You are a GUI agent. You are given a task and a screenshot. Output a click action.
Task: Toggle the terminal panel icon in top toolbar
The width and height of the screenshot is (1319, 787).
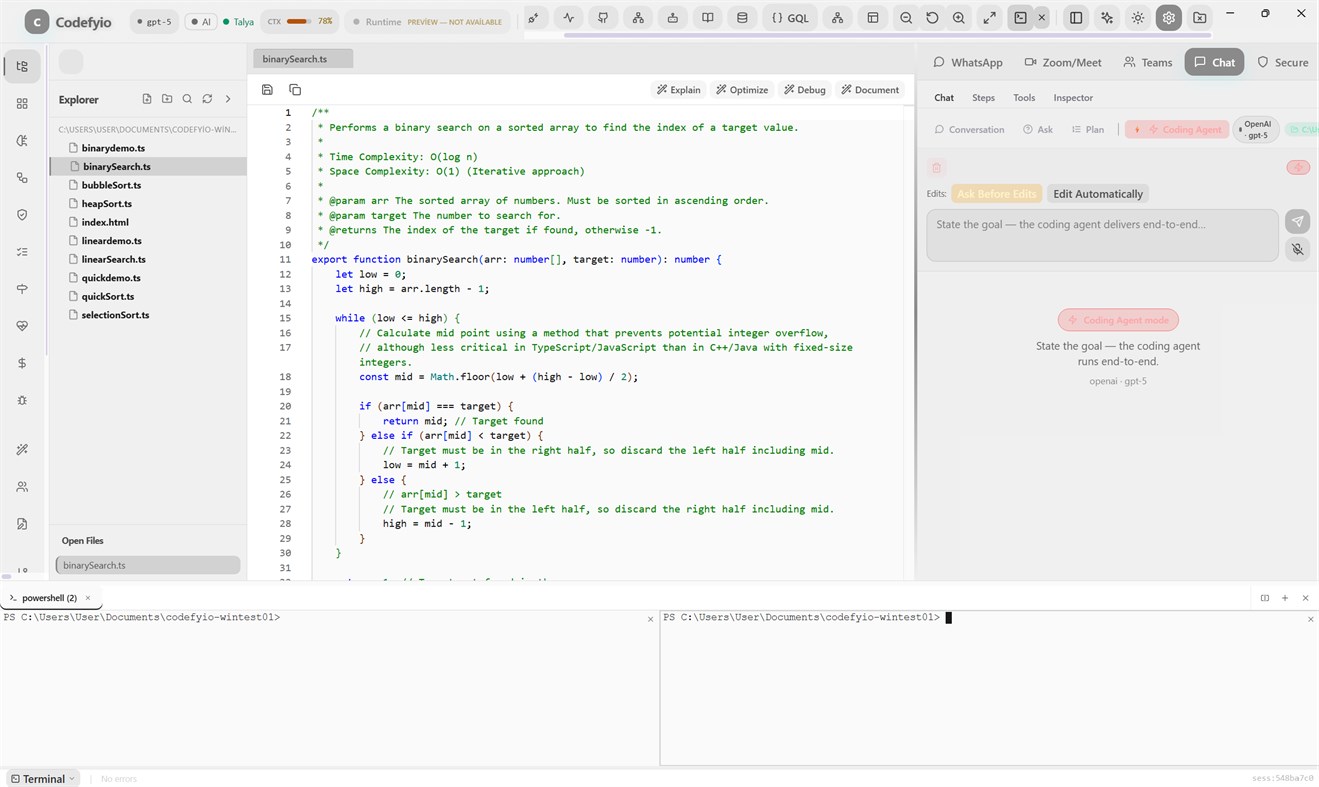(x=1020, y=18)
